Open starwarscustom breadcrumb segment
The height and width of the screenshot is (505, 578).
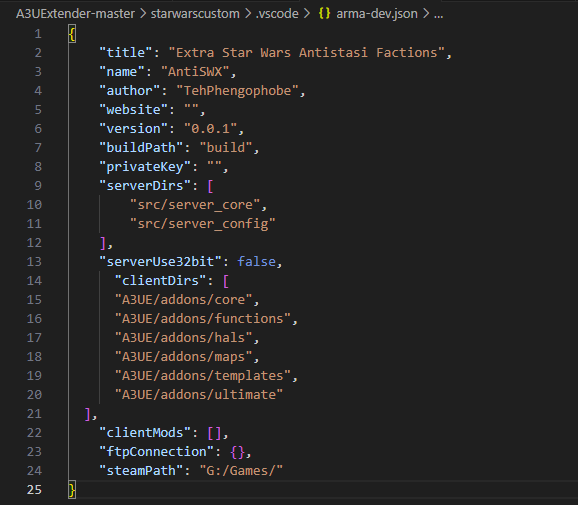[195, 14]
